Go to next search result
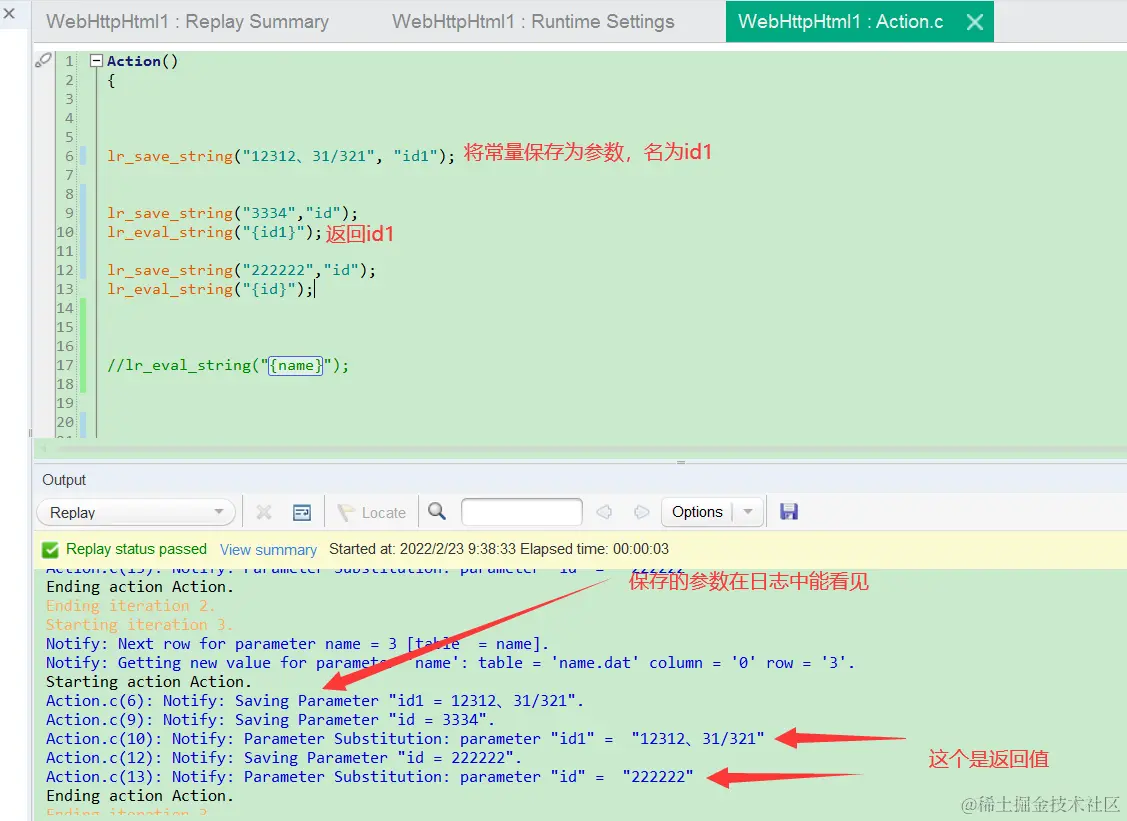The image size is (1127, 821). pos(641,512)
